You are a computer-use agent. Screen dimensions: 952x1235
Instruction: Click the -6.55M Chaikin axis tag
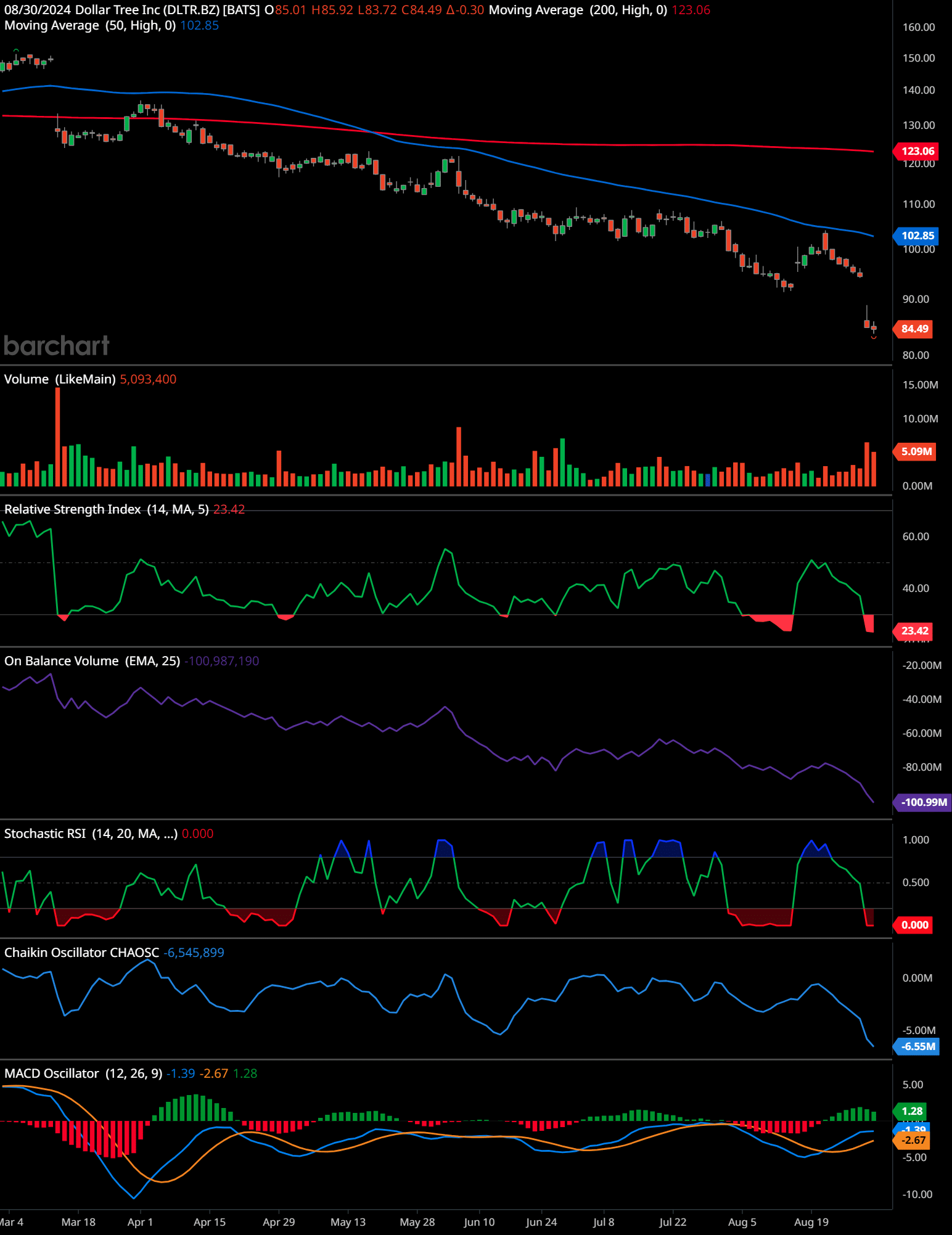click(x=916, y=1046)
